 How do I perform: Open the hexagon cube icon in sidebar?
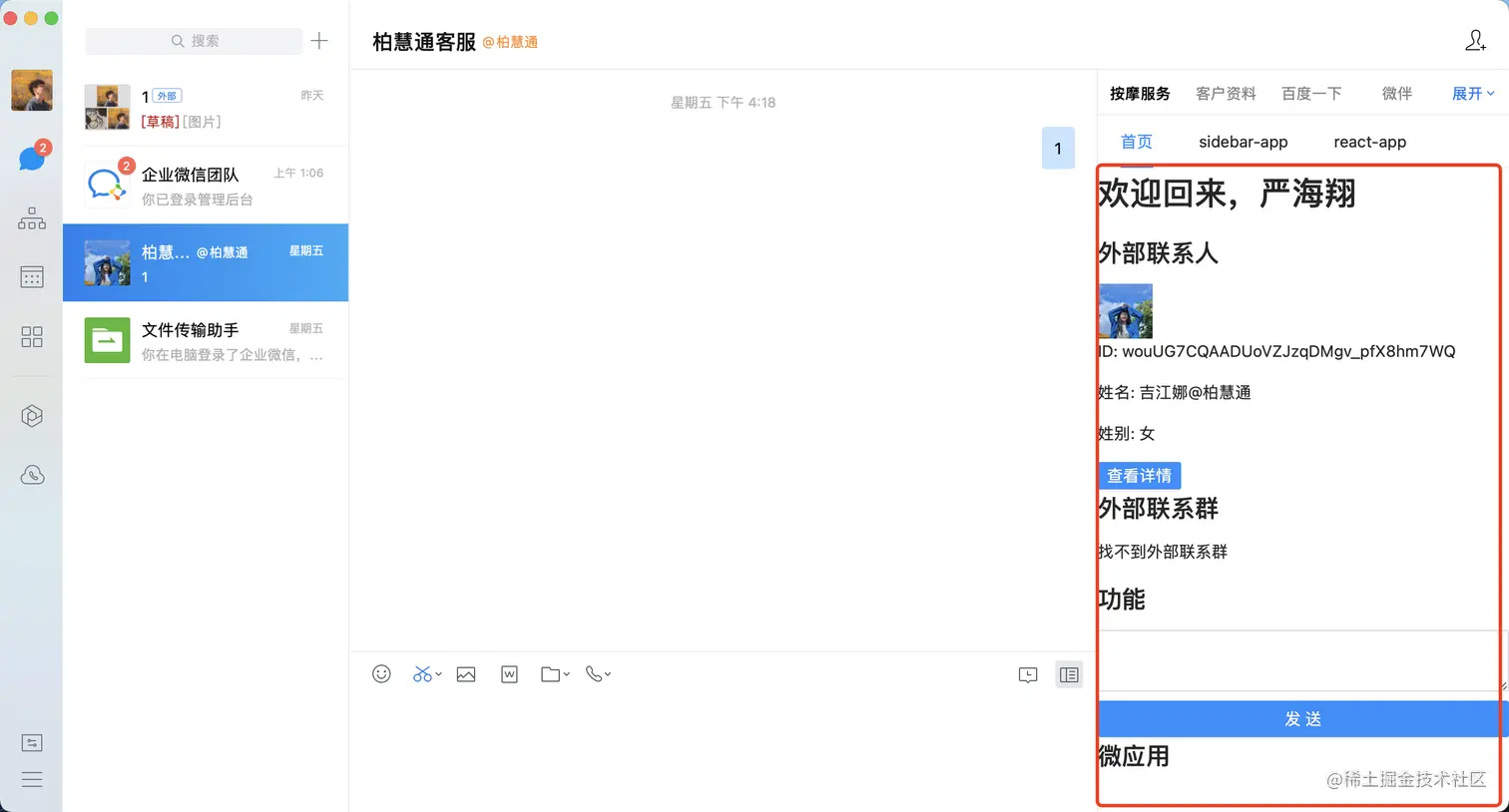pyautogui.click(x=32, y=416)
